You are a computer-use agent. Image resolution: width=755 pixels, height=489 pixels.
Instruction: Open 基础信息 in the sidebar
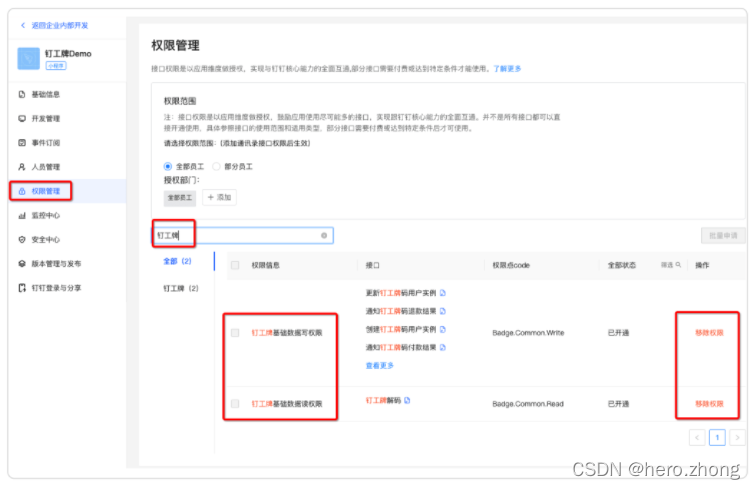click(x=46, y=94)
